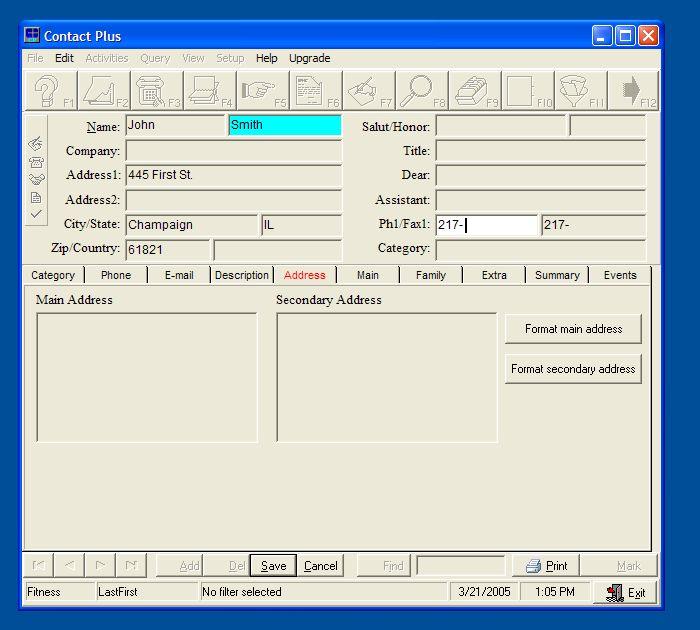This screenshot has height=630, width=700.
Task: Jump to last record navigation button
Action: (131, 566)
